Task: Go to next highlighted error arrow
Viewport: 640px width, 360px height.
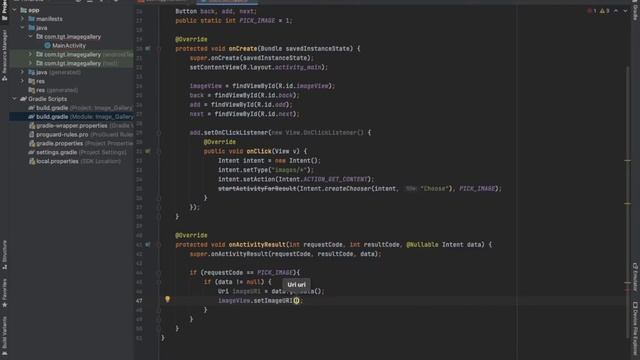Action: tap(625, 11)
